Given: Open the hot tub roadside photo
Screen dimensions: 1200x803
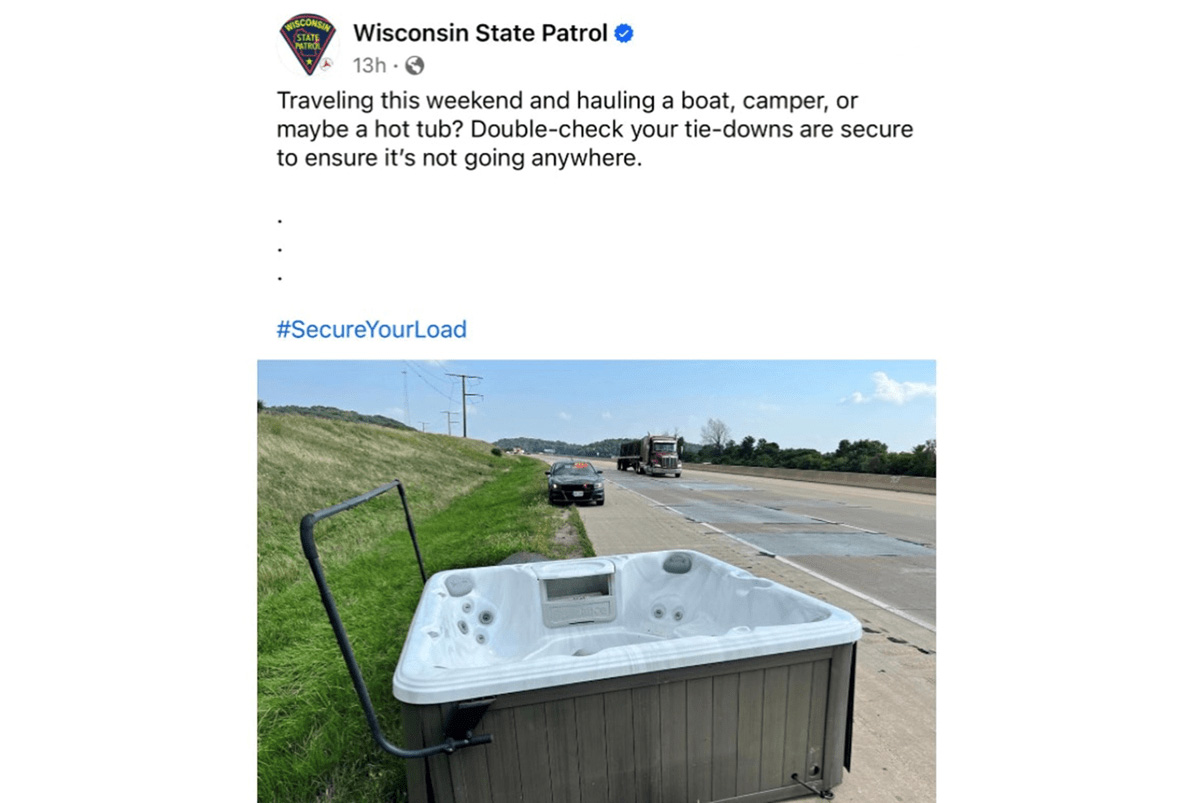Looking at the screenshot, I should tap(597, 581).
